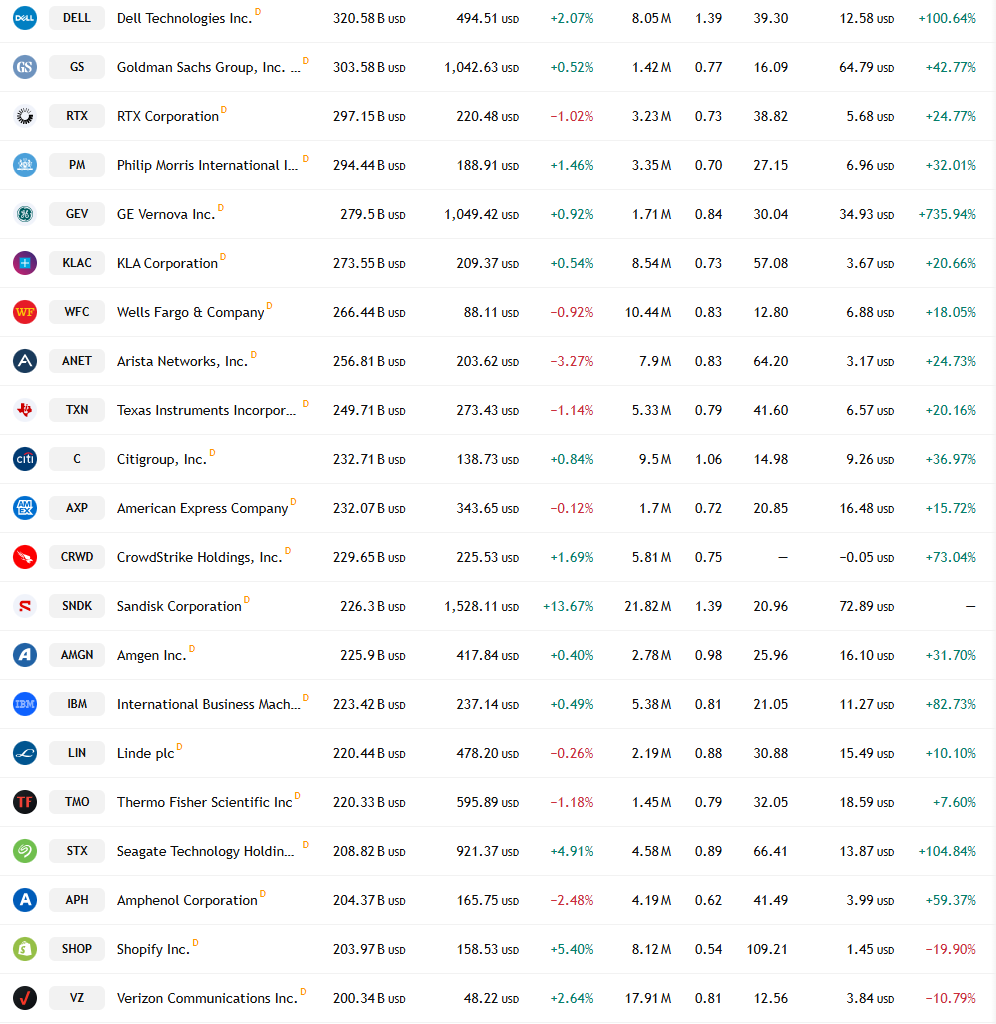The image size is (996, 1024).
Task: Click Philip Morris change +1.46%
Action: pos(571,165)
